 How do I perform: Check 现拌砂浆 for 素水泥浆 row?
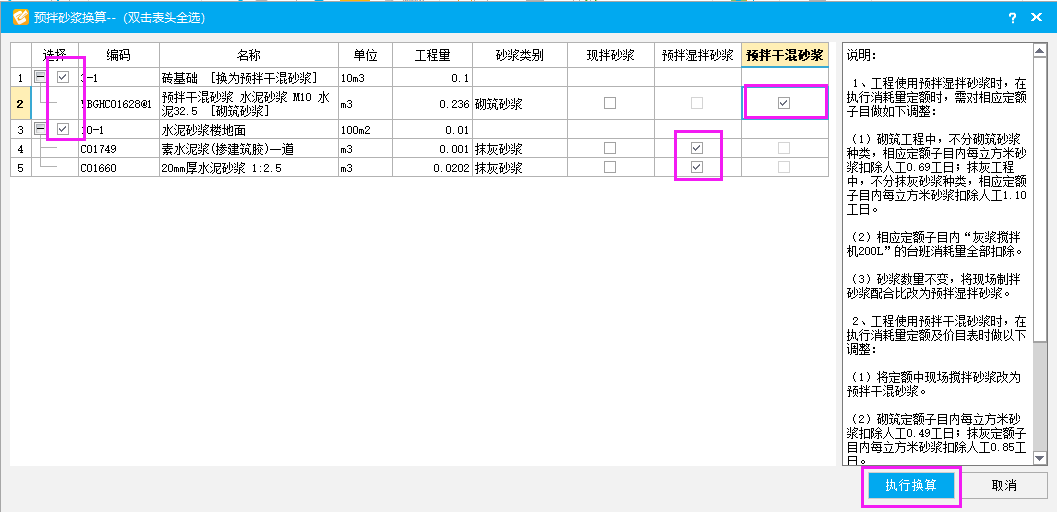(610, 148)
